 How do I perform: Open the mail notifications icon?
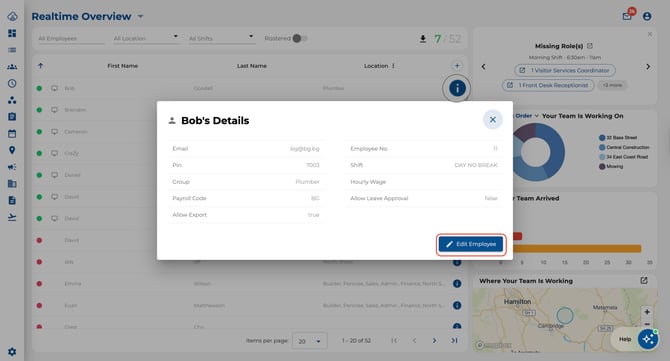click(x=627, y=16)
